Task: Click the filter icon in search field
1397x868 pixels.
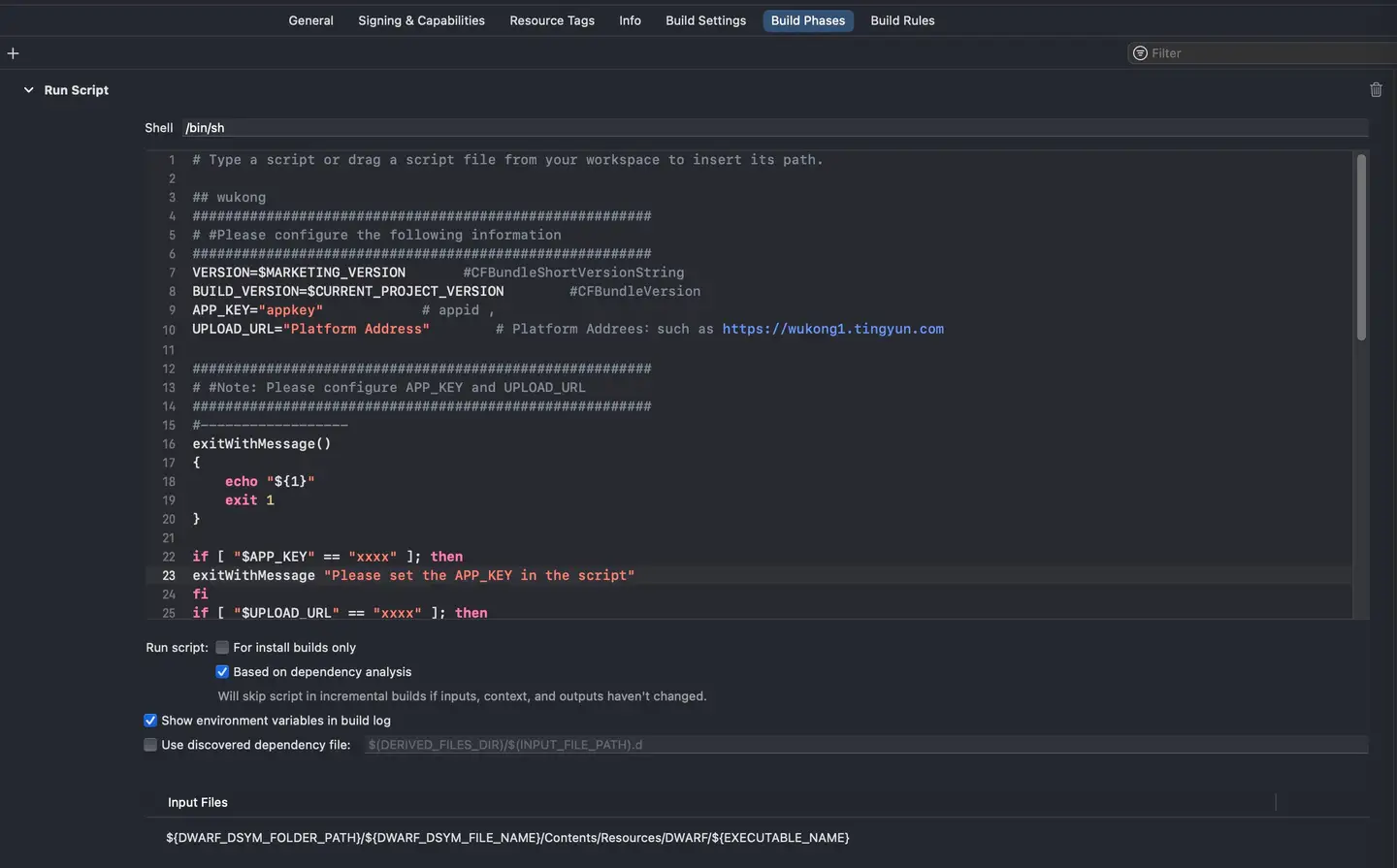Action: (1140, 53)
